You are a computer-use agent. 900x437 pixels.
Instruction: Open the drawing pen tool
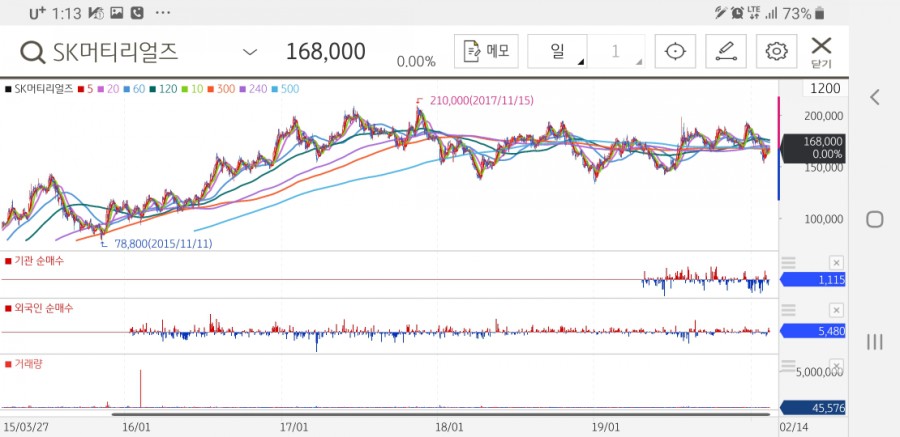tap(726, 51)
